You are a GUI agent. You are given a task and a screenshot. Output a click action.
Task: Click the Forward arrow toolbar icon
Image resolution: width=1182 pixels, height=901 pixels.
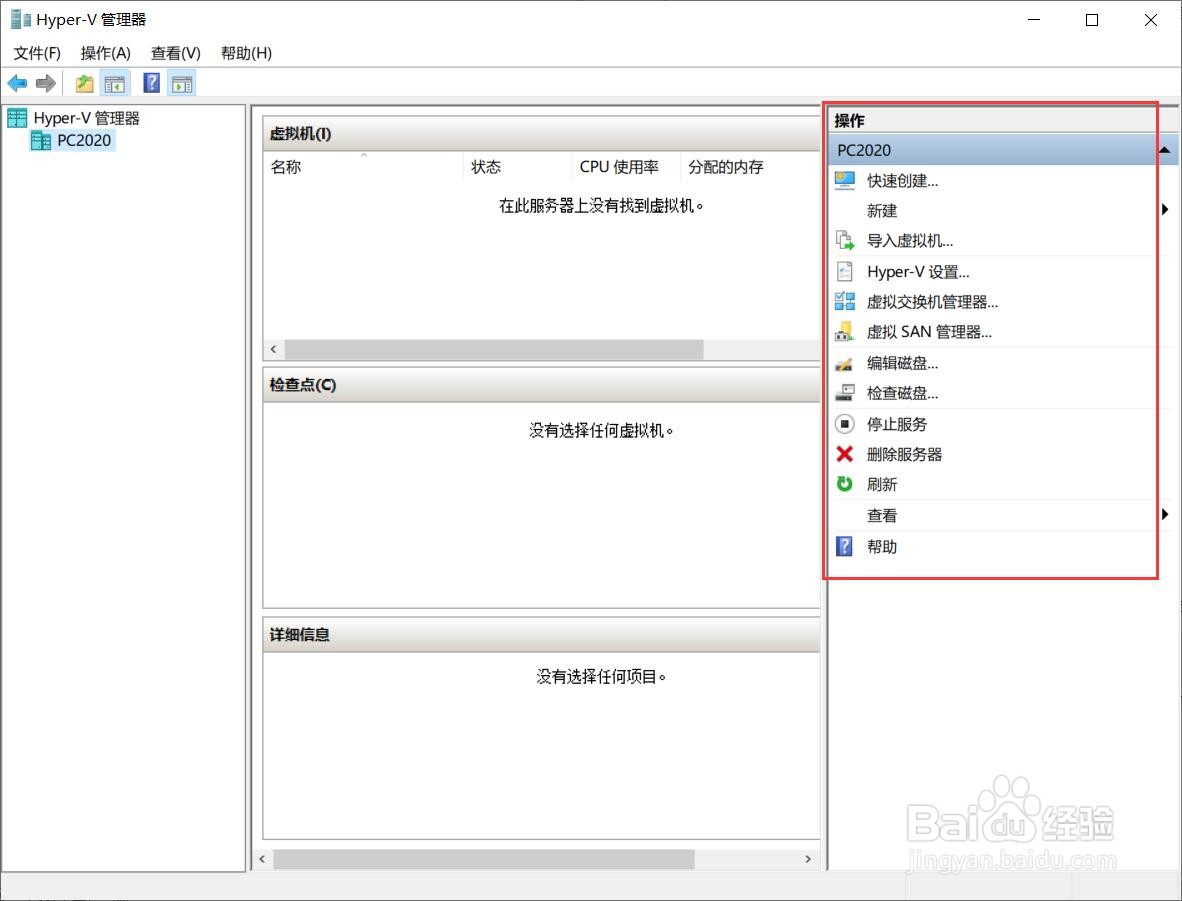click(x=46, y=83)
